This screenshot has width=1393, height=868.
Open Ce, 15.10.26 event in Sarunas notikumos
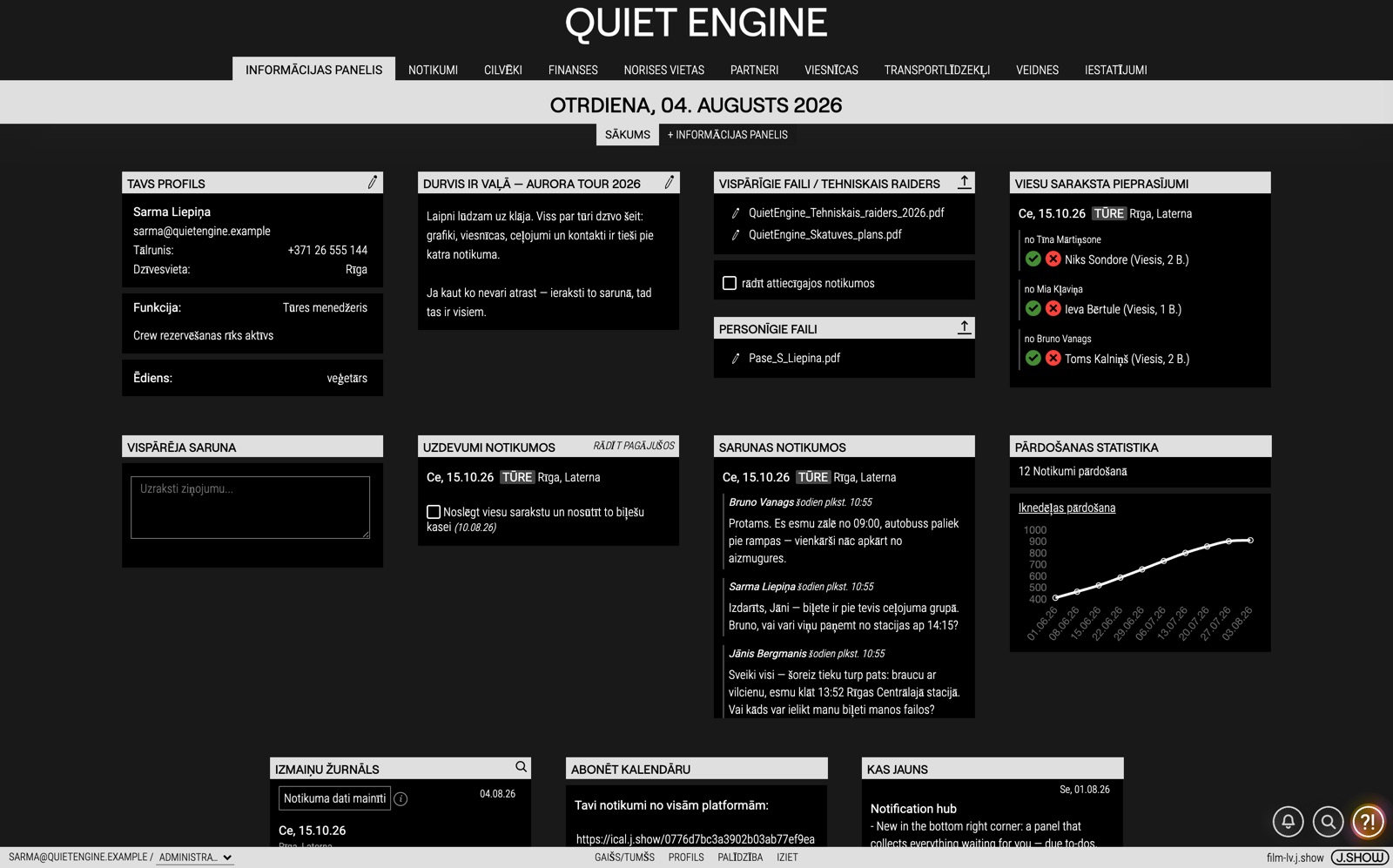[x=756, y=477]
